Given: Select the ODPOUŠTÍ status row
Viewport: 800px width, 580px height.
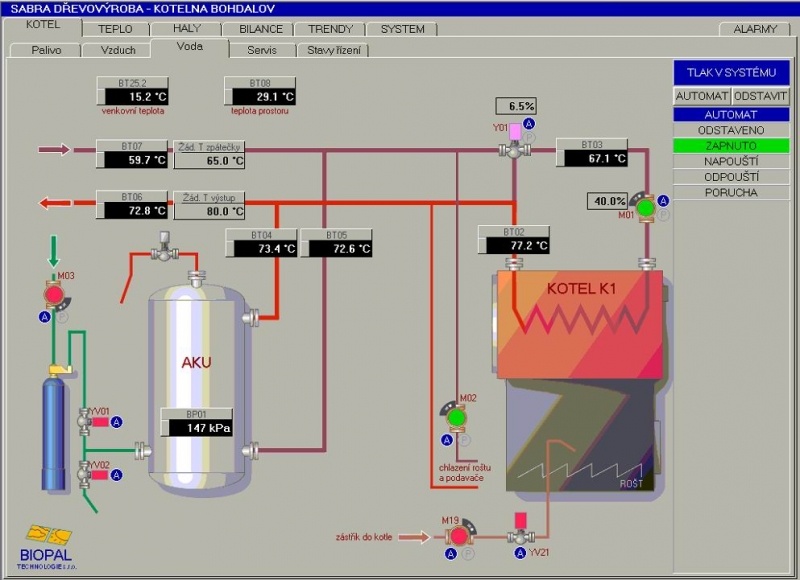Looking at the screenshot, I should (x=731, y=176).
